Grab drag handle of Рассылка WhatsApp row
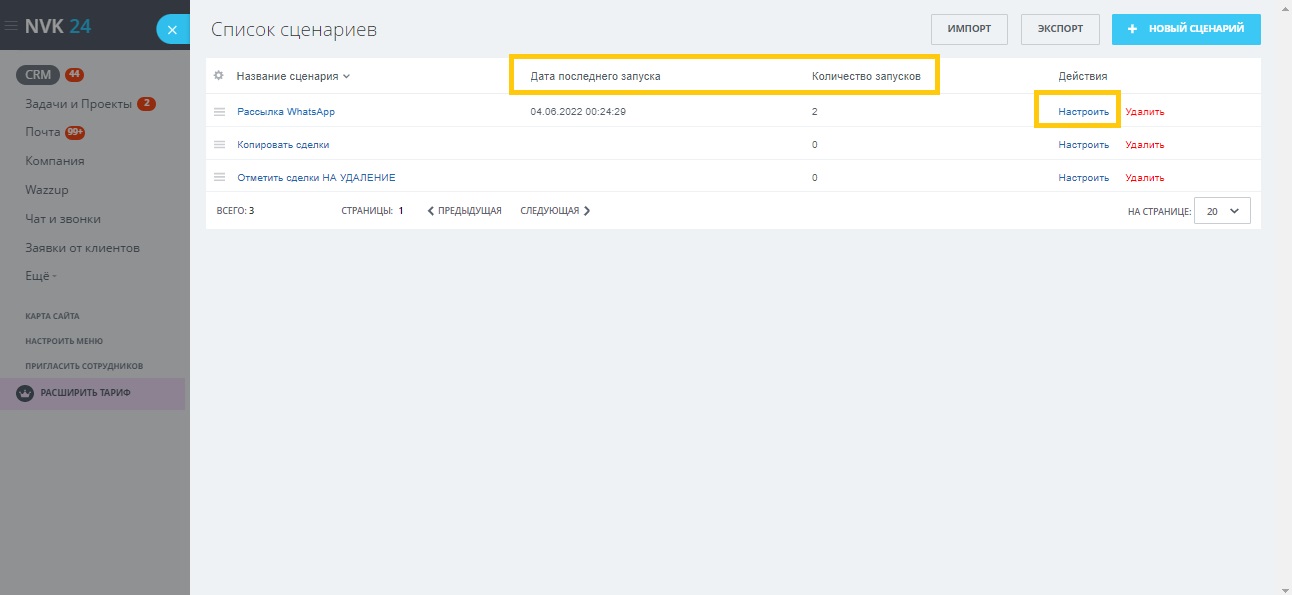Image resolution: width=1292 pixels, height=595 pixels. (x=219, y=112)
